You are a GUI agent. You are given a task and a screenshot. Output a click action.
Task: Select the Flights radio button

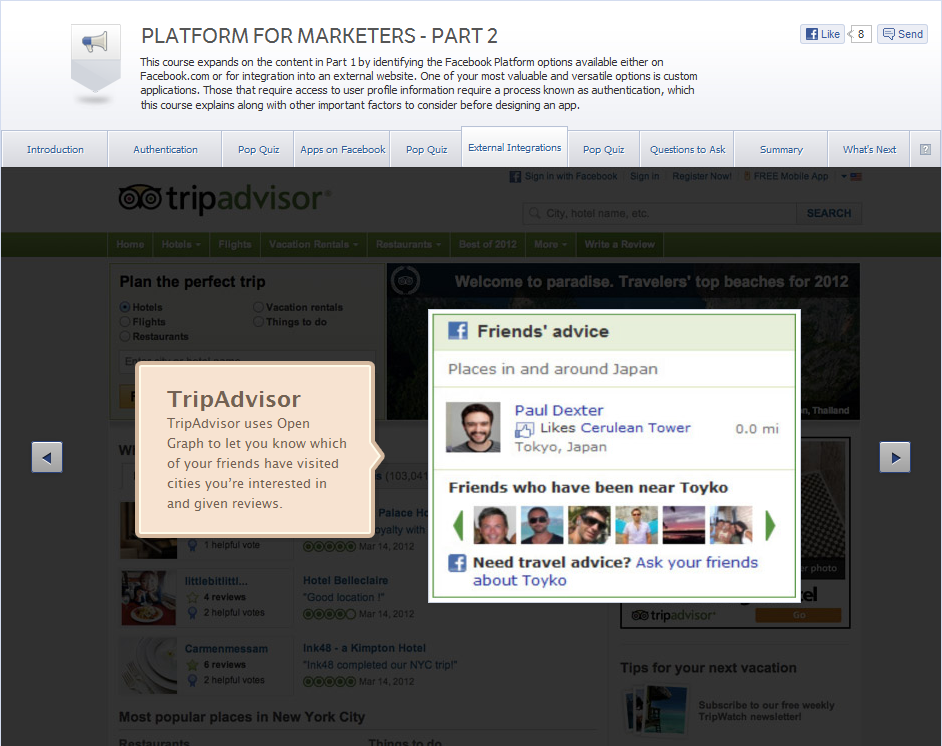(x=125, y=322)
